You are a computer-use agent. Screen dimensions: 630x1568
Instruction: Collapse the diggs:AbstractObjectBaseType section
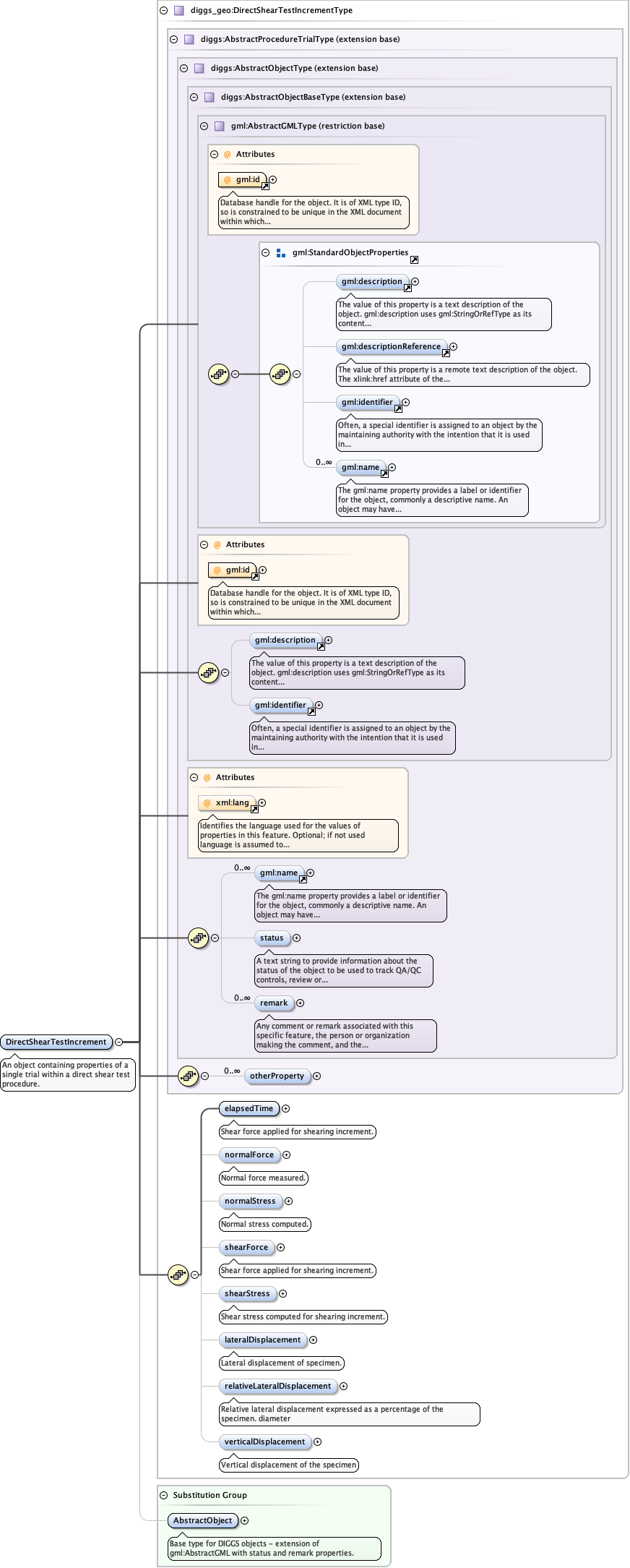[x=194, y=98]
